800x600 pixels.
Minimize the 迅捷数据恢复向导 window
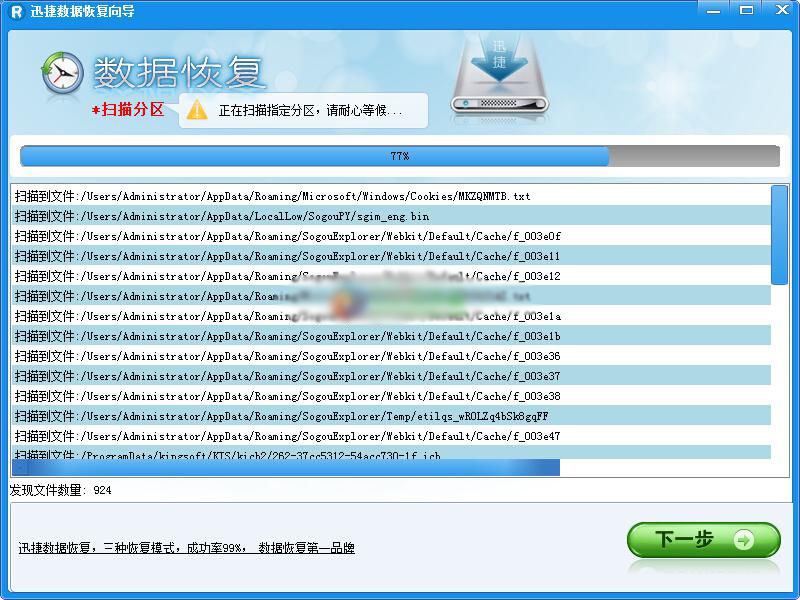(x=713, y=10)
